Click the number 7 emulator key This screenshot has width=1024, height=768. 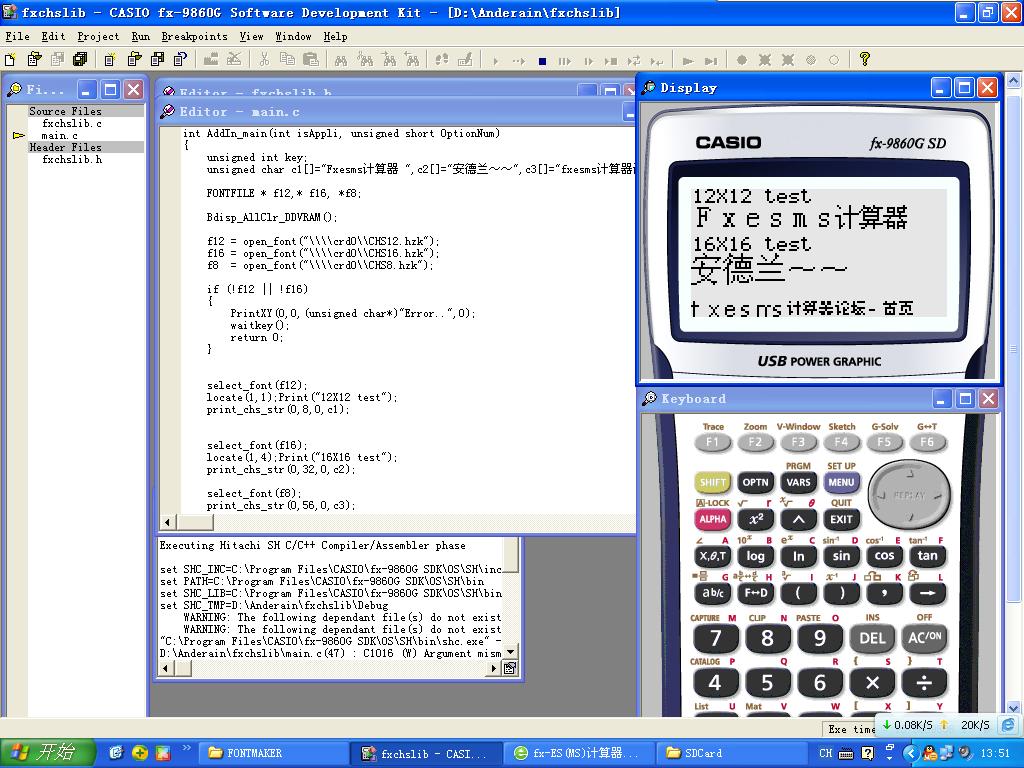click(x=715, y=638)
